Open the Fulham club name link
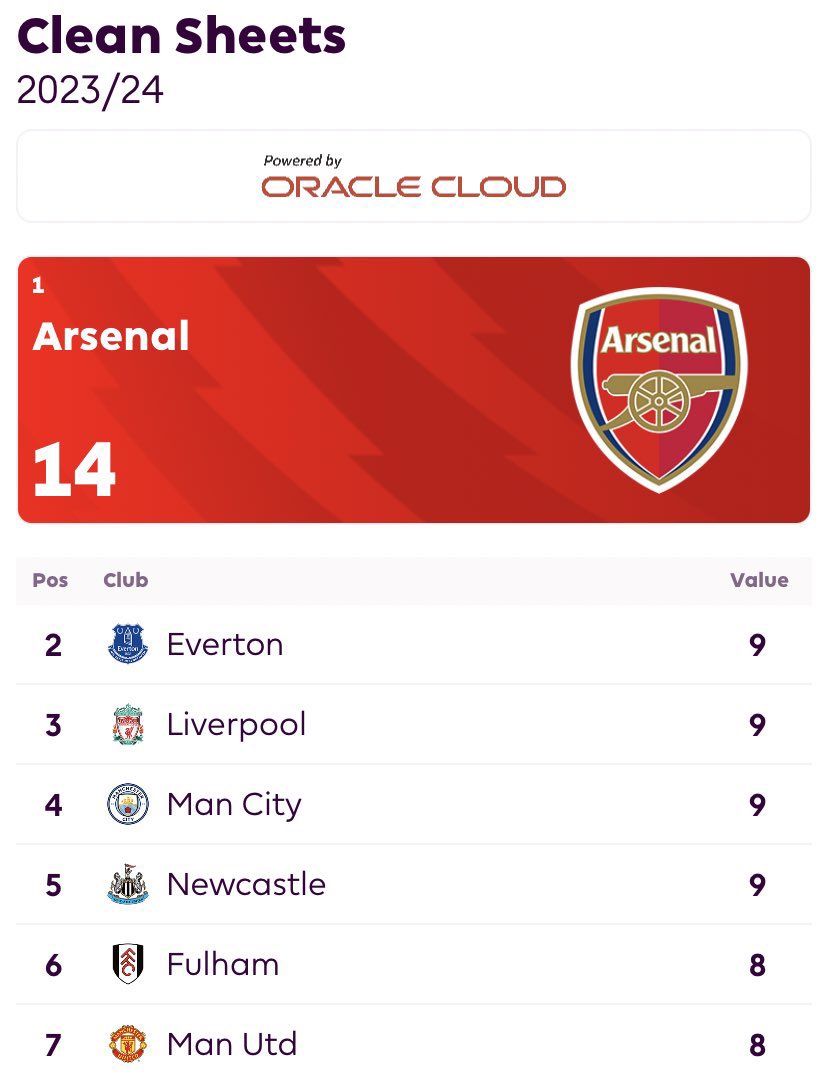This screenshot has height=1083, width=828. pyautogui.click(x=223, y=964)
